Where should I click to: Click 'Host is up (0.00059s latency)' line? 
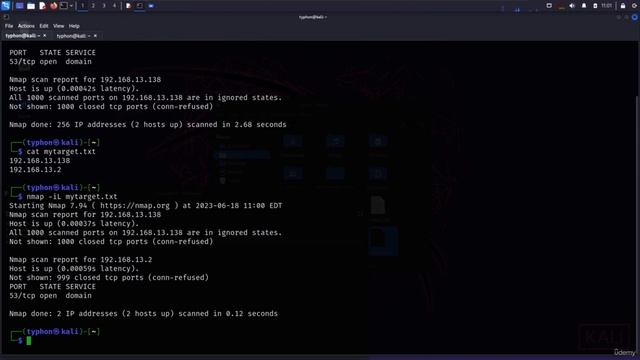74,269
